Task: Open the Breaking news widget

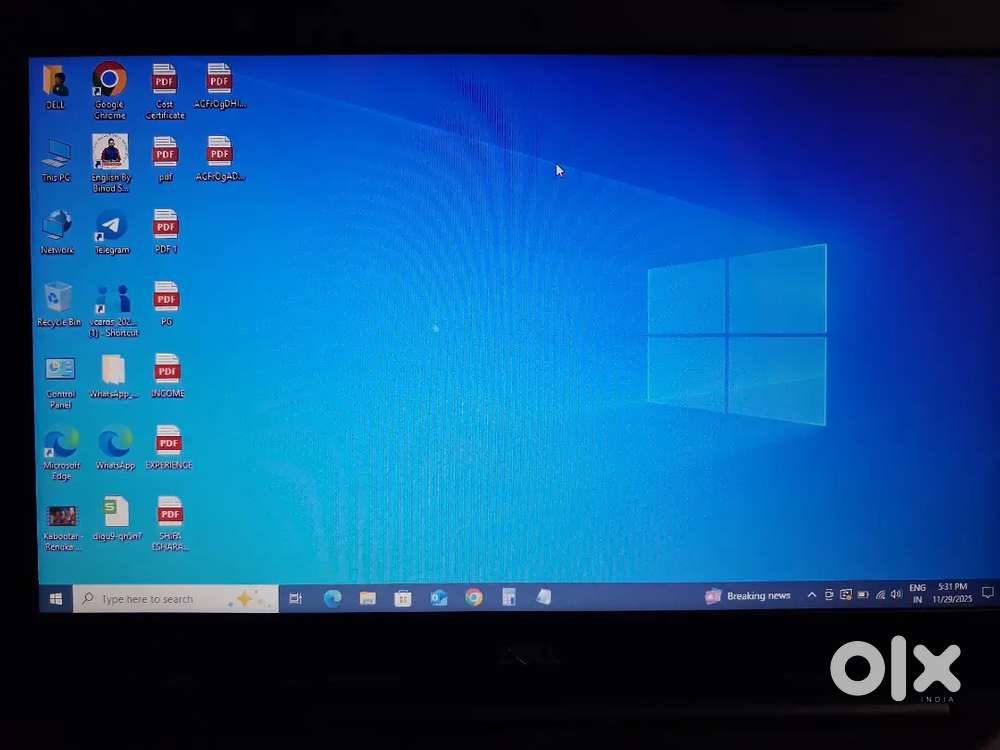Action: [x=748, y=595]
